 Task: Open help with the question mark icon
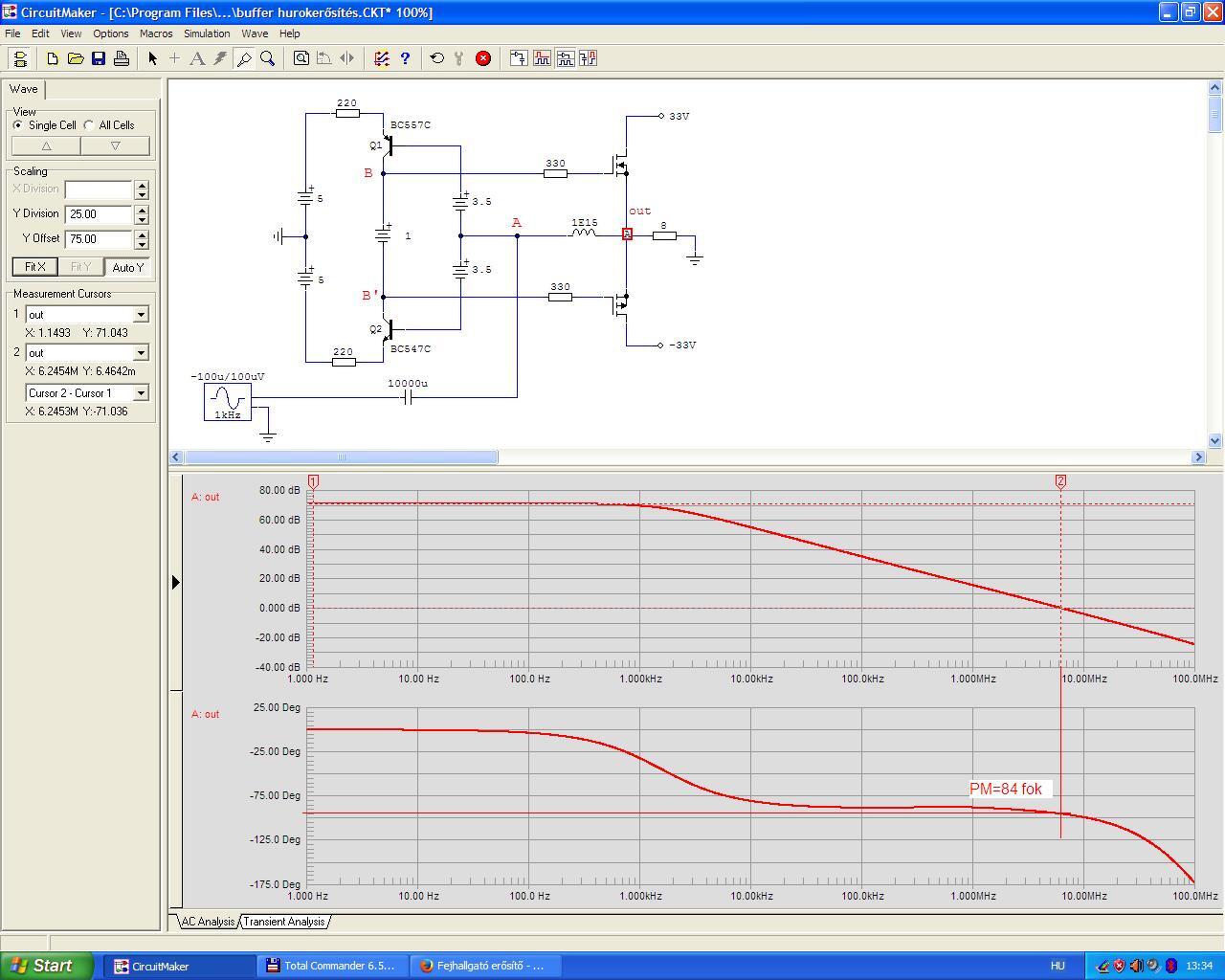point(405,58)
